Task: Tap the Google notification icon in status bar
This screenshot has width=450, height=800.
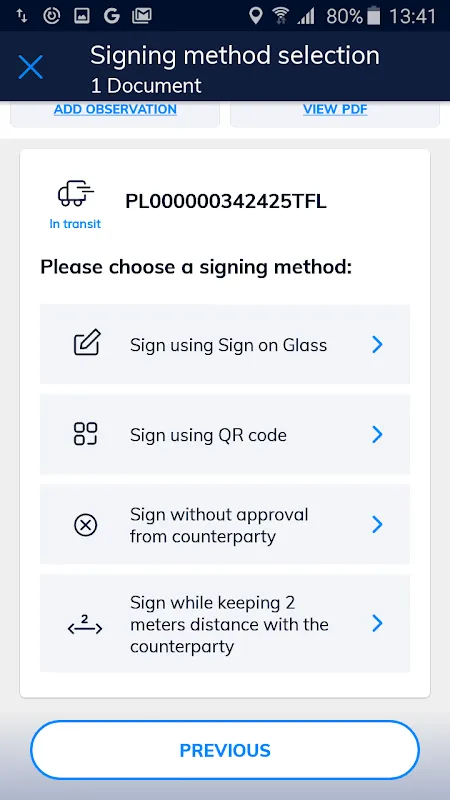Action: click(112, 16)
